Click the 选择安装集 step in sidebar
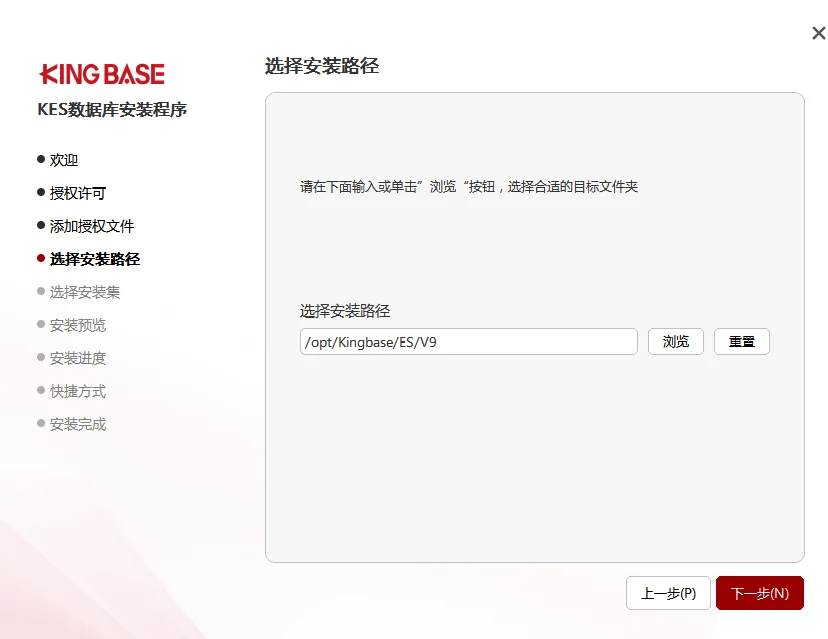Viewport: 828px width, 639px height. click(85, 292)
